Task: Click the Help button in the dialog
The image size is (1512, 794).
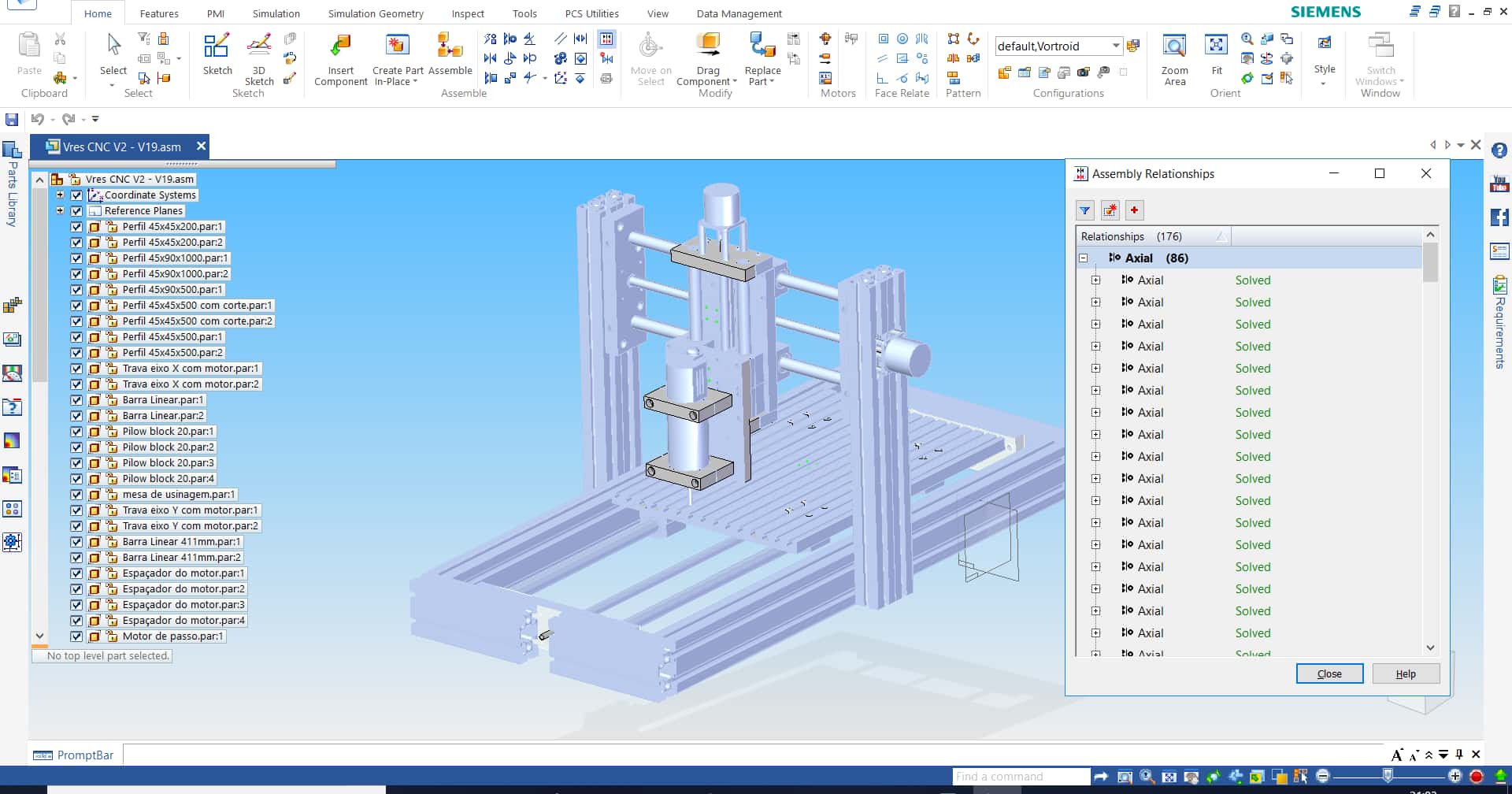Action: click(1406, 673)
